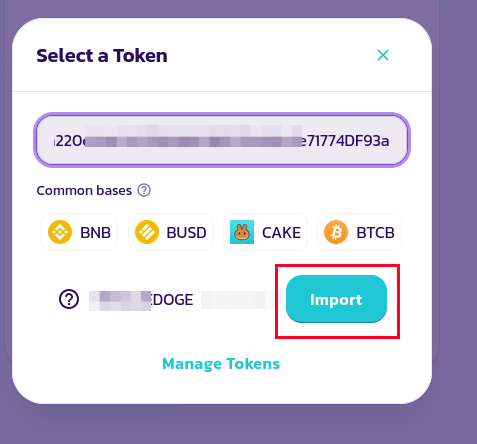Viewport: 477px width, 444px height.
Task: Choose the BNB common base chip
Action: [79, 232]
